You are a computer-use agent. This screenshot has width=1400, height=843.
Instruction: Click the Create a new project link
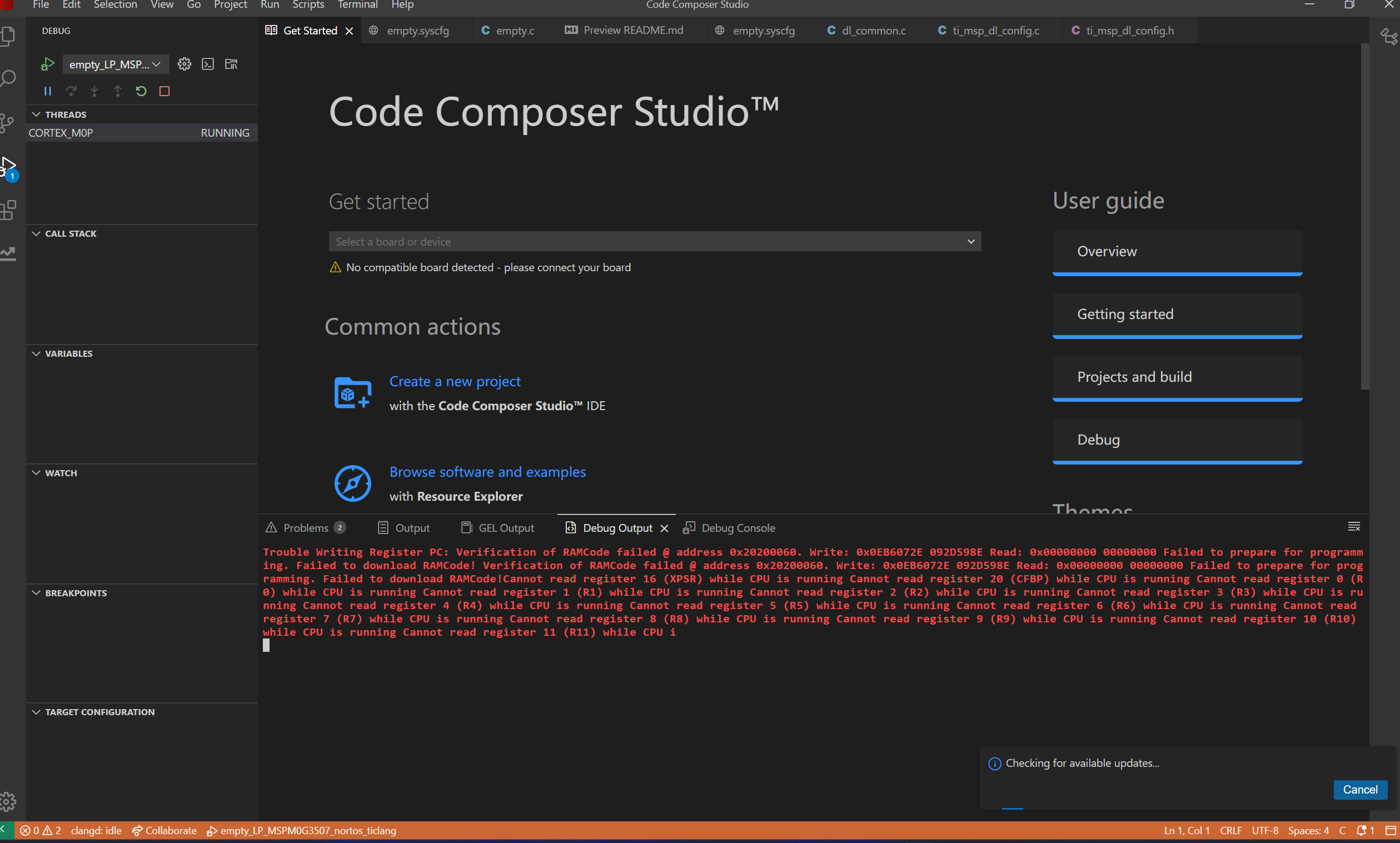click(455, 381)
